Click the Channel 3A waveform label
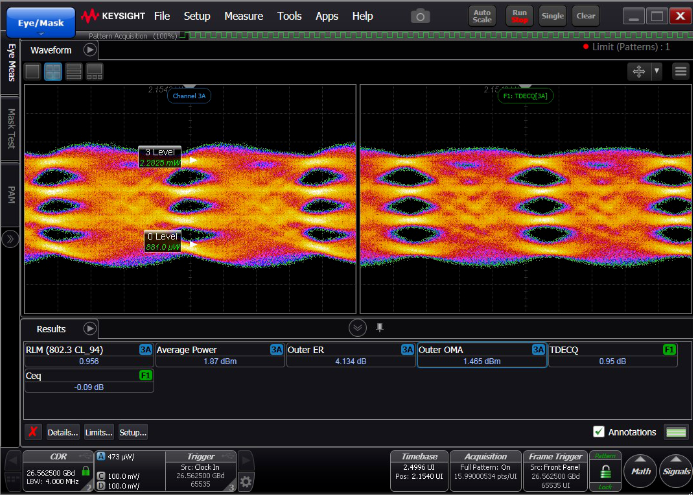This screenshot has height=495, width=693. point(189,96)
